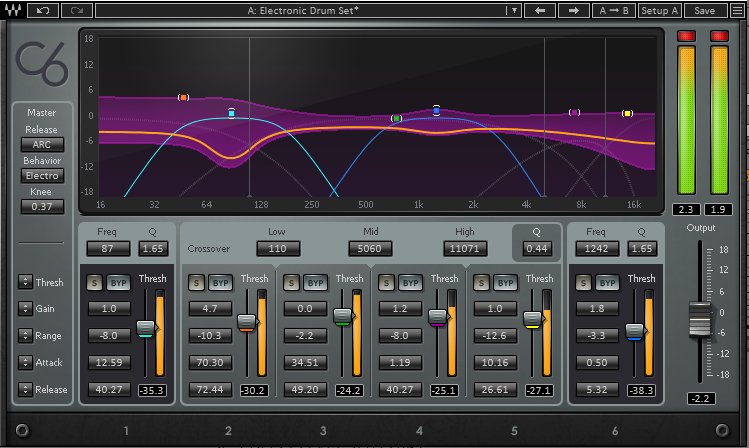Undo the last change

(x=43, y=10)
